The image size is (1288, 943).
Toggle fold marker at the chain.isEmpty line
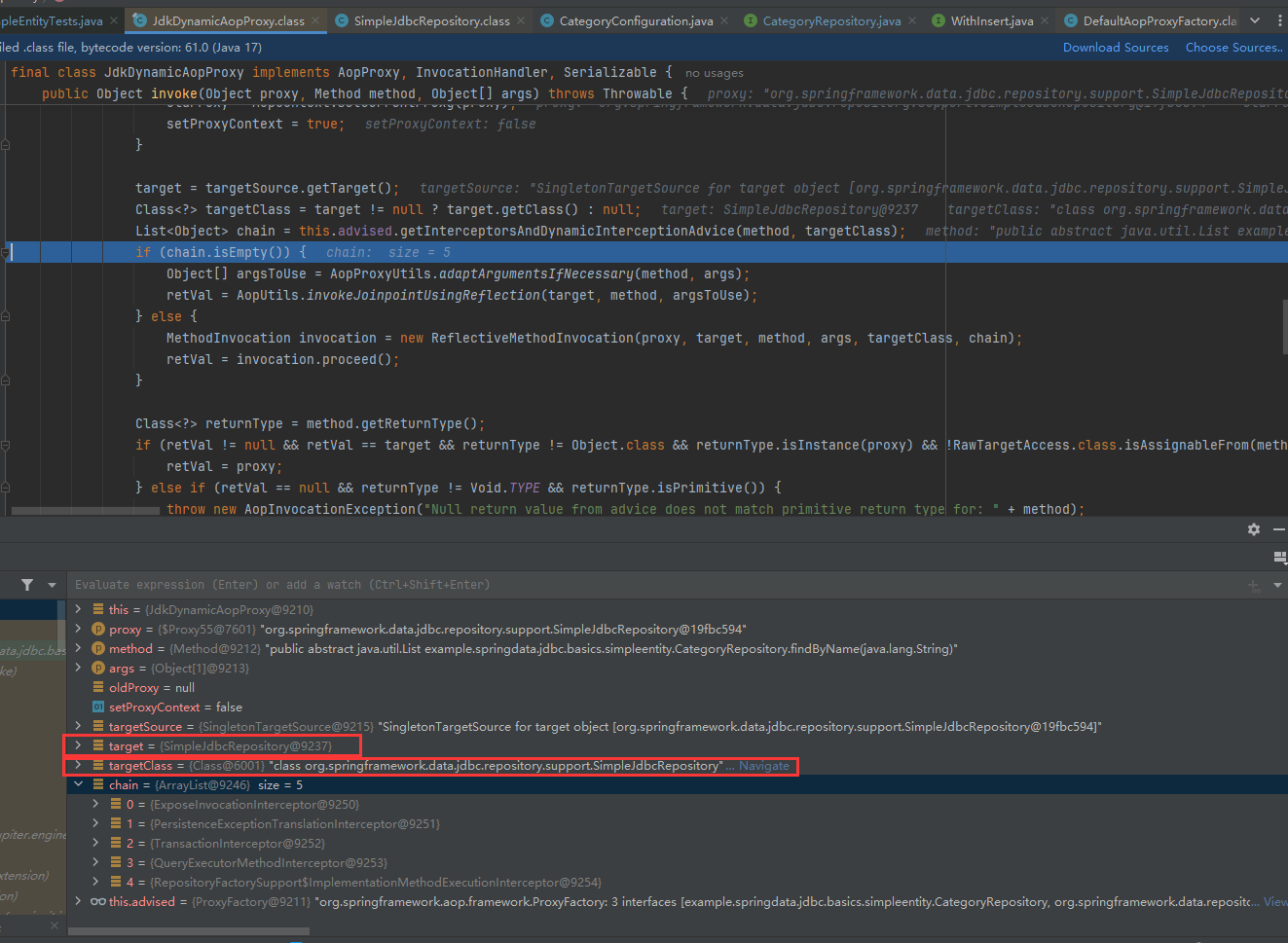pos(6,252)
